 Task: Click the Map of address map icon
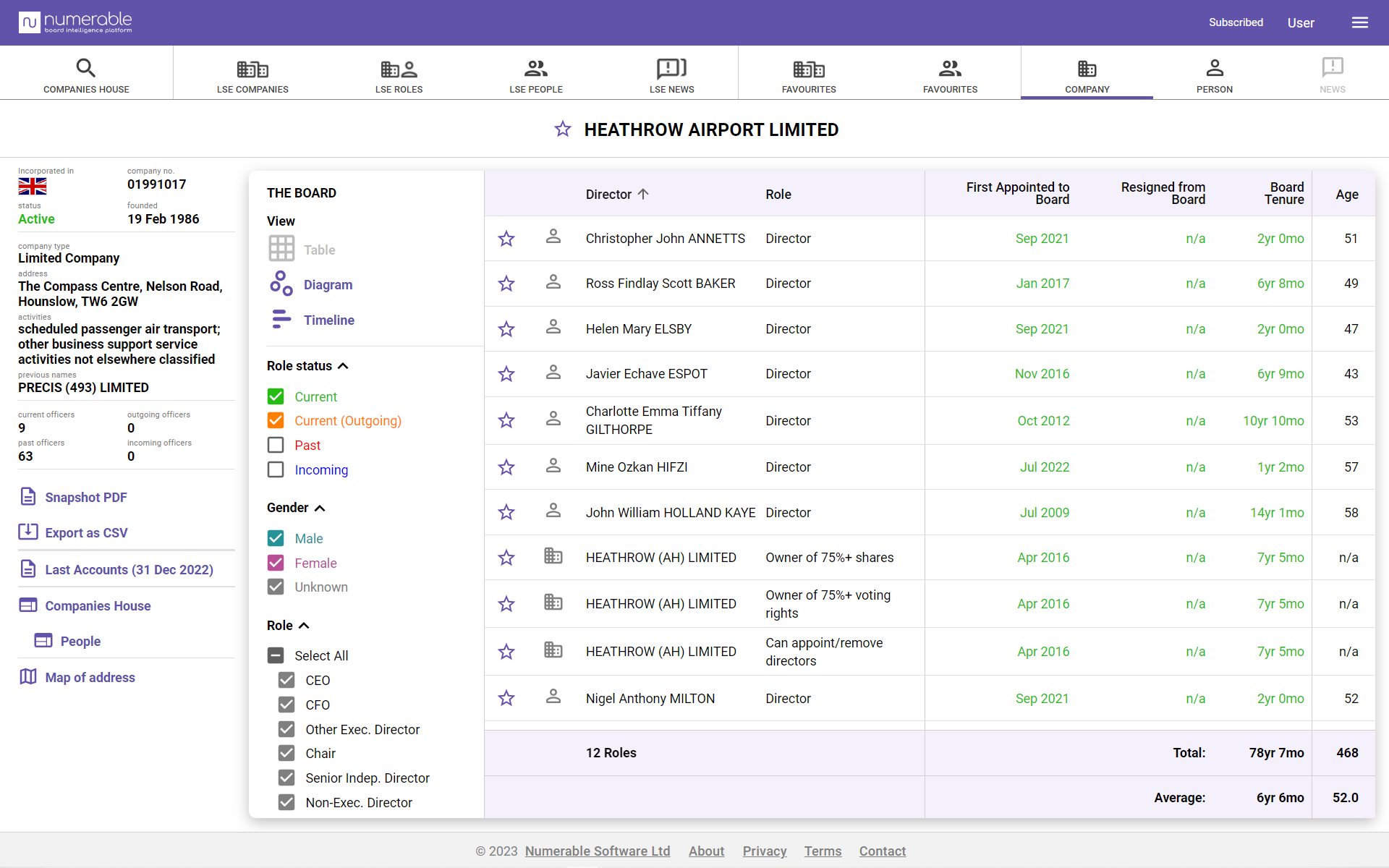[x=28, y=676]
